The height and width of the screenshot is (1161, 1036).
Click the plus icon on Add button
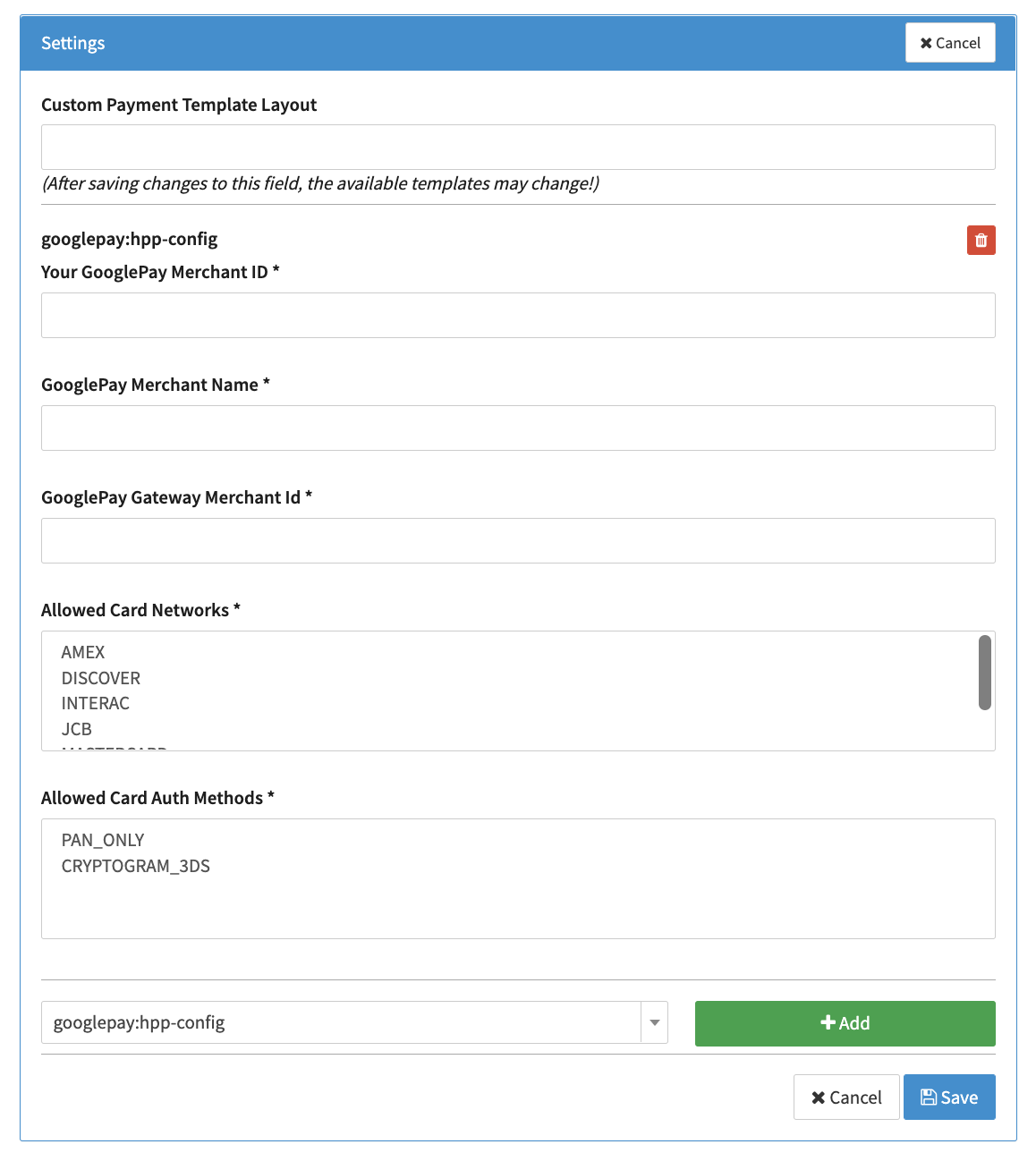(x=828, y=1022)
